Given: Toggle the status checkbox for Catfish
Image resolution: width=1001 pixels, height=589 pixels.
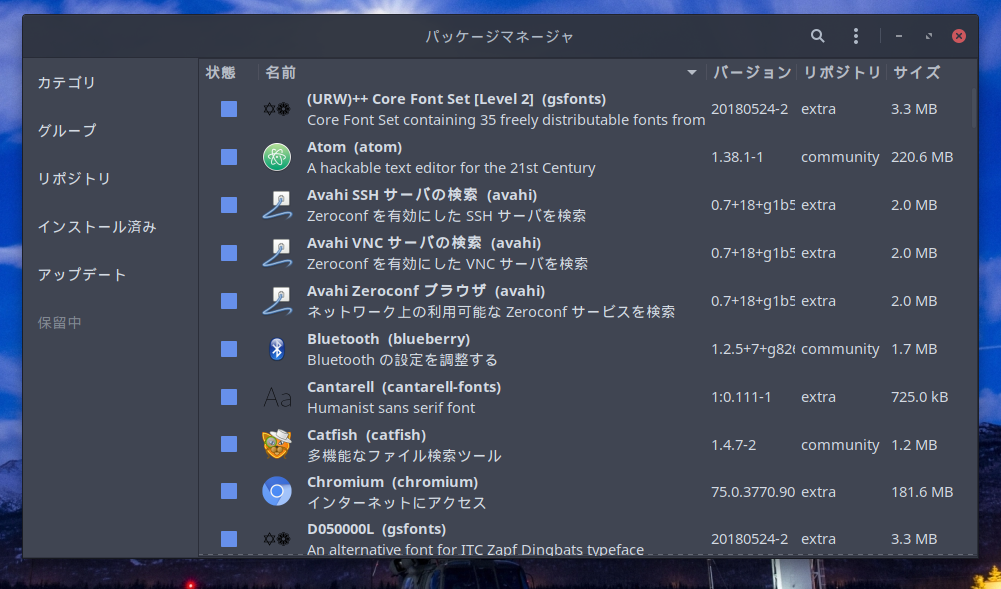Looking at the screenshot, I should 229,444.
